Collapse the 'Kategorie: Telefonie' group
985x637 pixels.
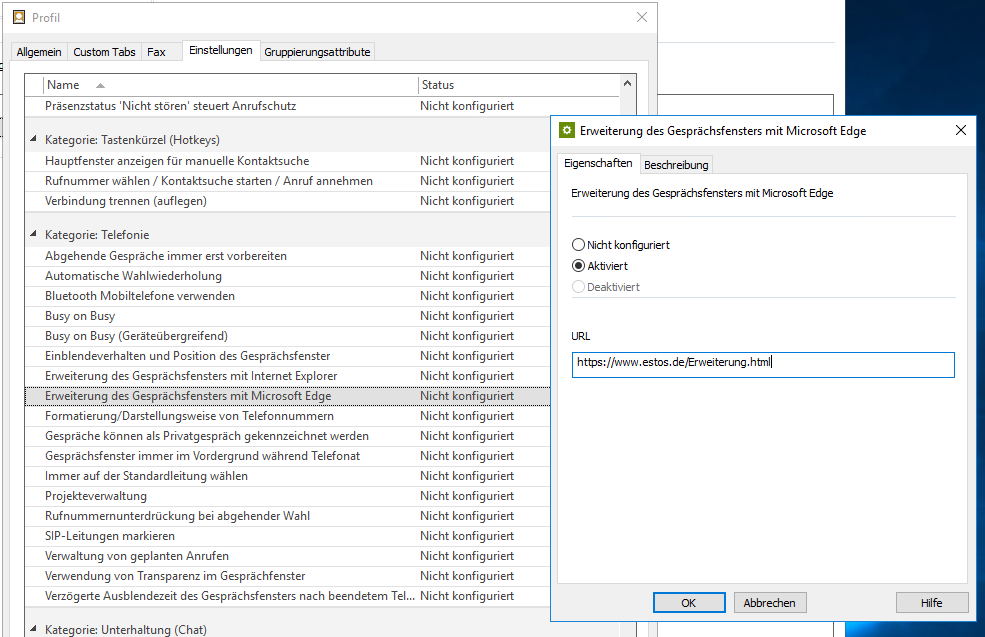point(34,235)
